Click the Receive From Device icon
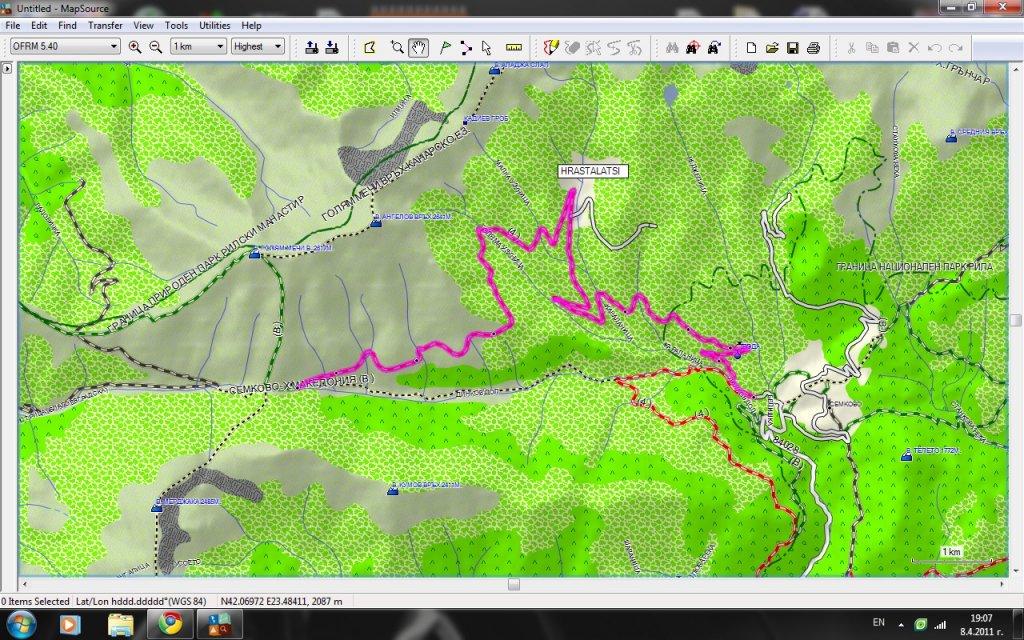The height and width of the screenshot is (640, 1024). (x=332, y=47)
